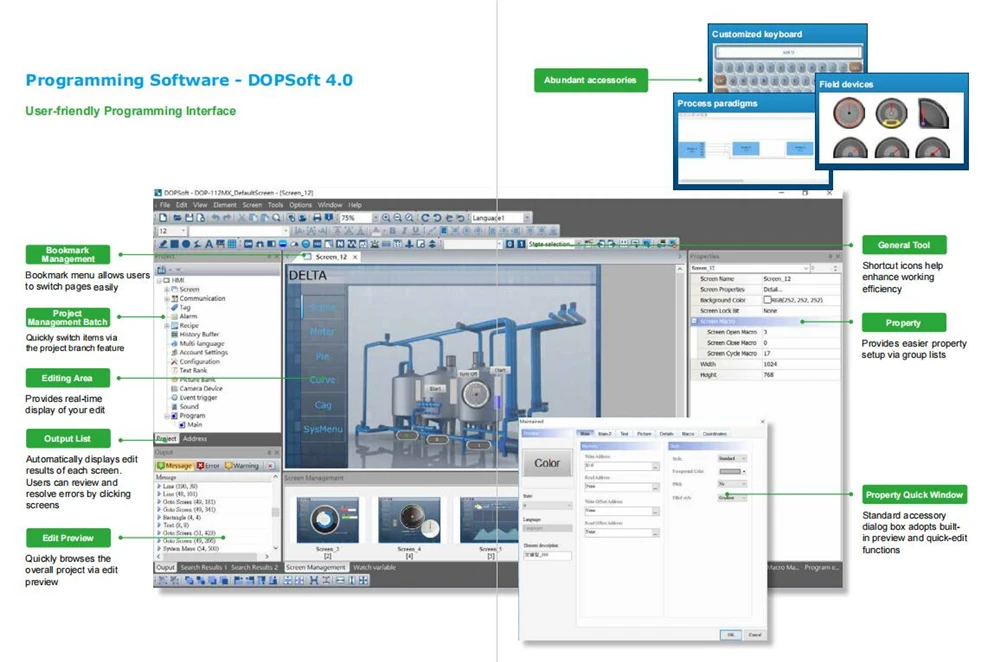Click the Find magnifier icon after paste

click(x=276, y=217)
